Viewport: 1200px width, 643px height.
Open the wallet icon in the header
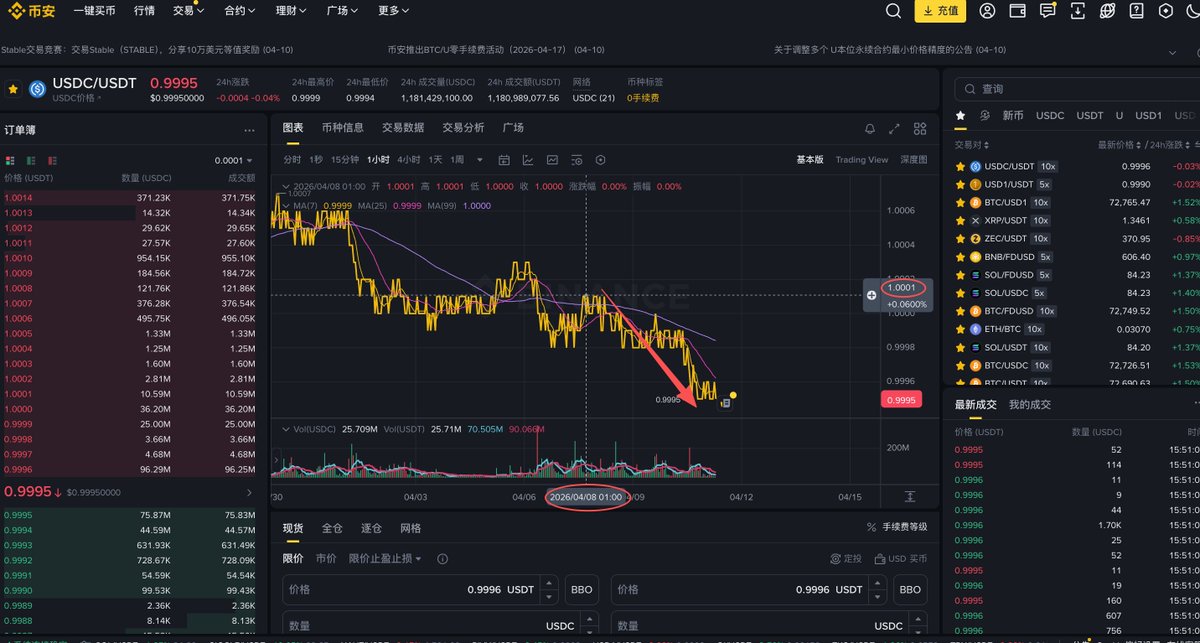1017,11
